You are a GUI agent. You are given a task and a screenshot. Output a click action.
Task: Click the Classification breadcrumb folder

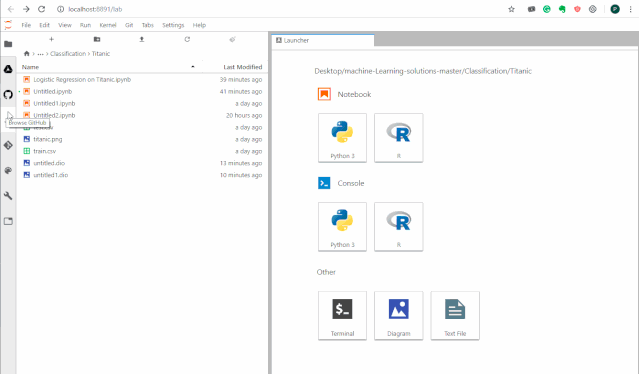coord(68,53)
